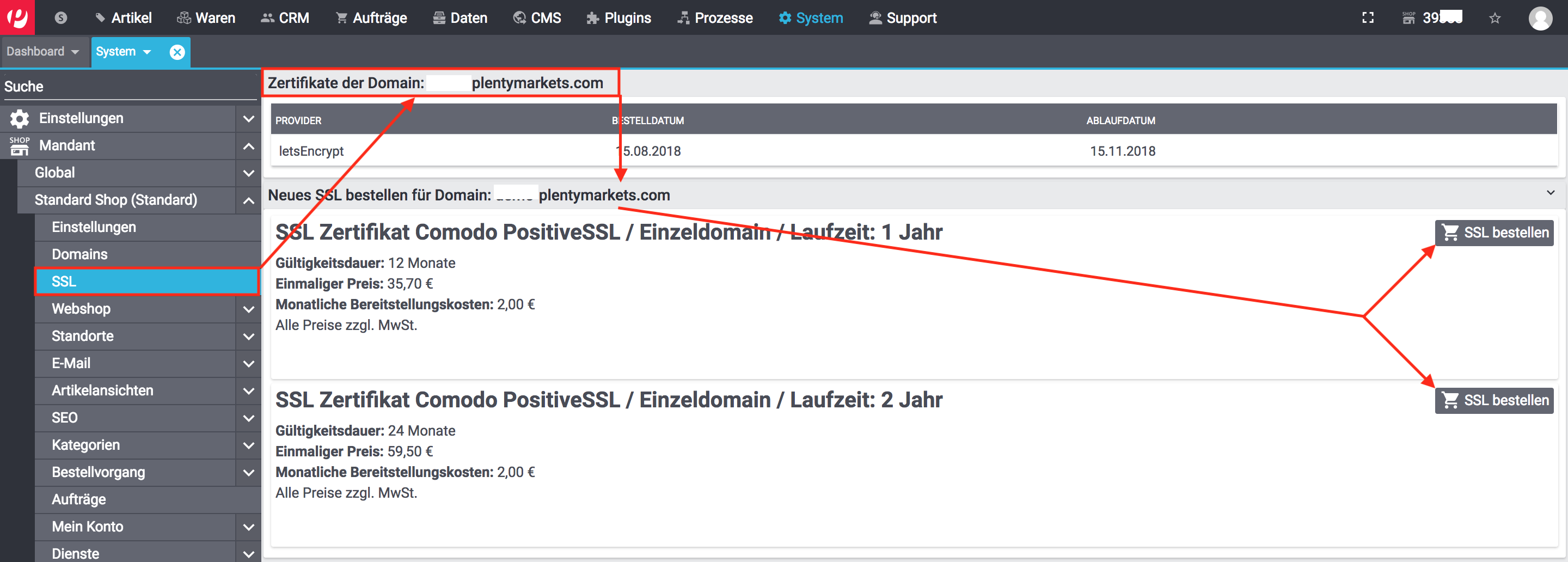Screen dimensions: 1568x562
Task: Click the price 35,70 € text
Action: pos(411,284)
